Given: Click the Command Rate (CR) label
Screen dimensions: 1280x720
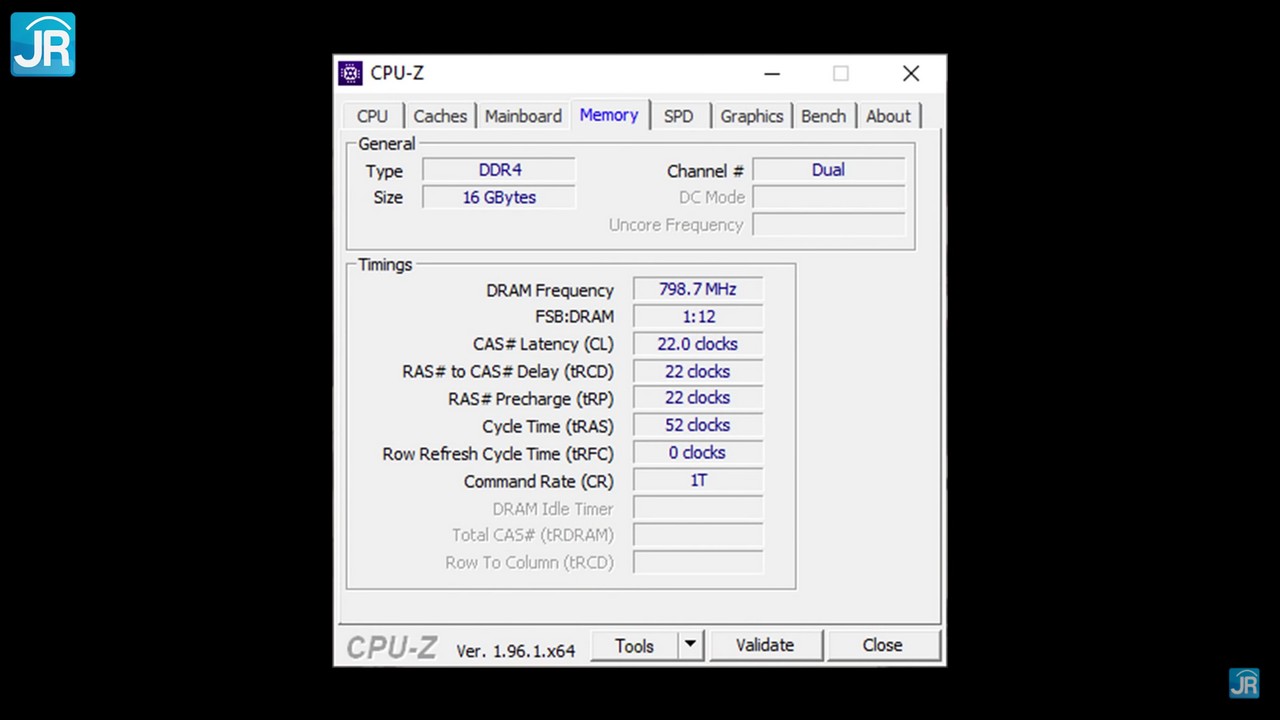Looking at the screenshot, I should (539, 481).
